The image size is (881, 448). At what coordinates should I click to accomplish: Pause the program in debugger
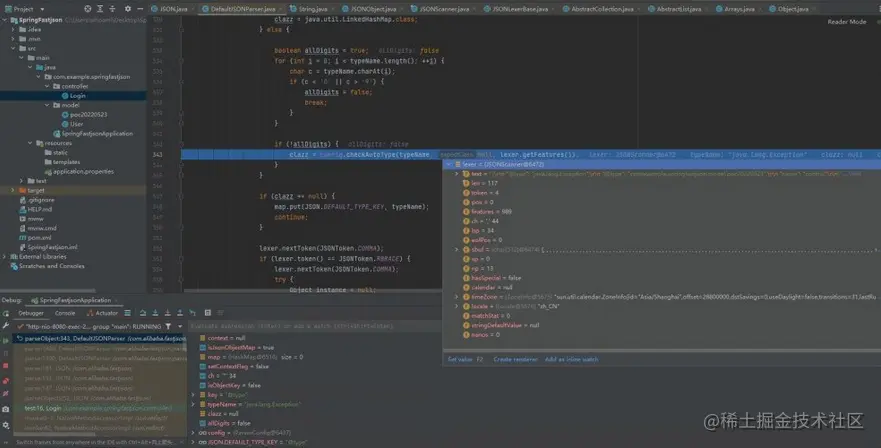(6, 353)
